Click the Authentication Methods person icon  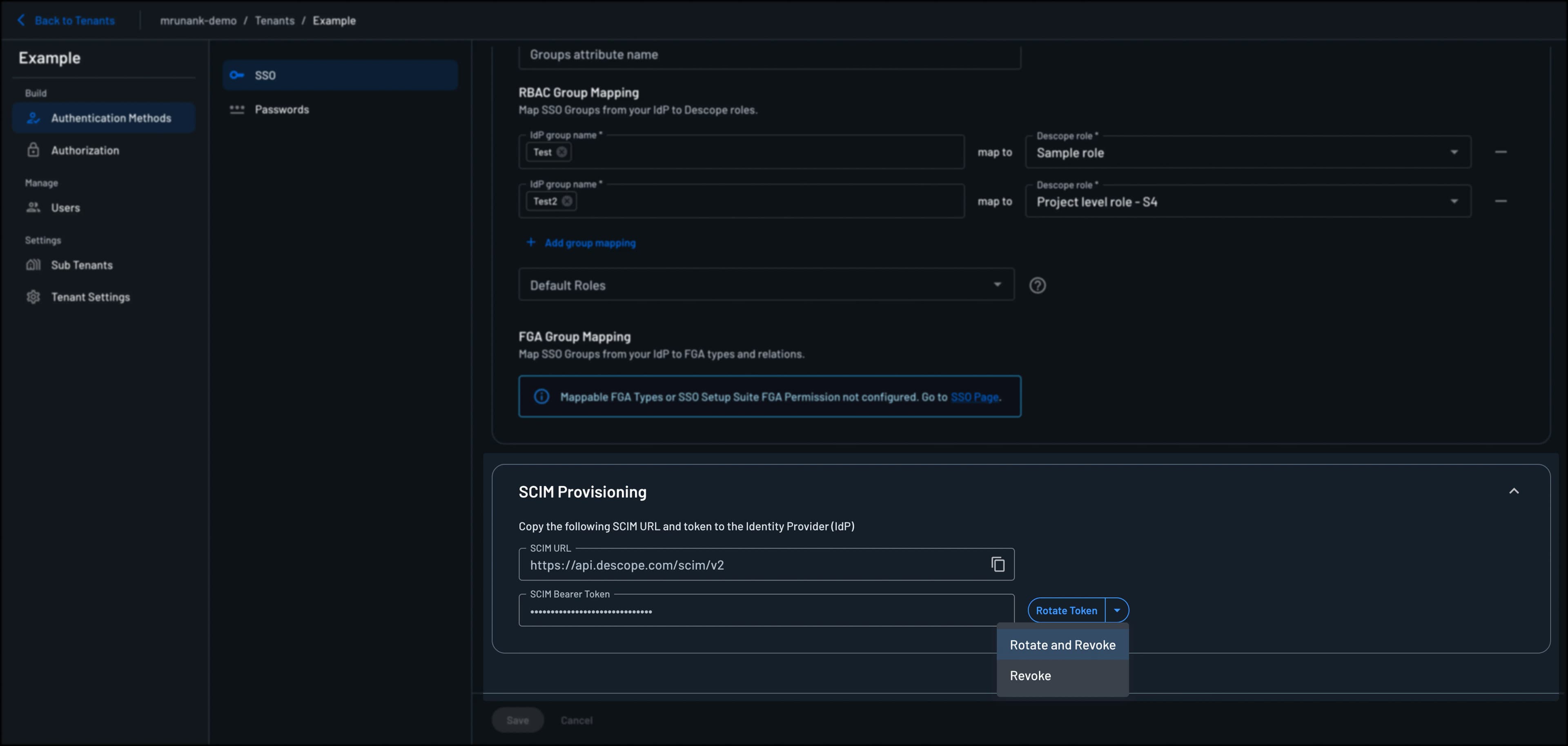(x=33, y=118)
